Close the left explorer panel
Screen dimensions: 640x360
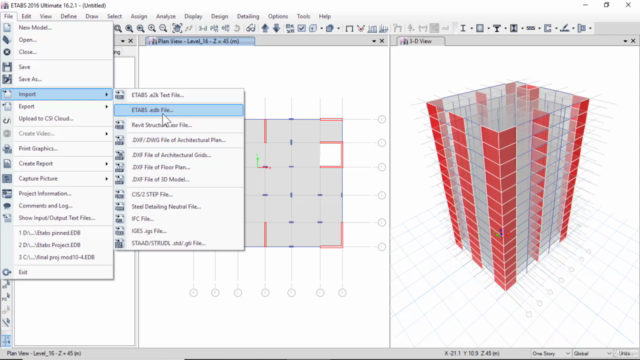coord(131,41)
